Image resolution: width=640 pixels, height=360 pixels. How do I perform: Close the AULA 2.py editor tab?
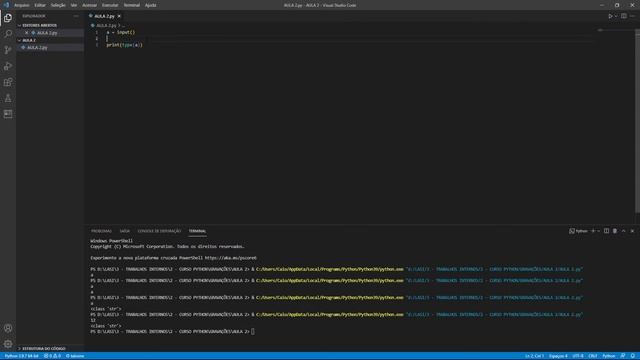coord(119,16)
